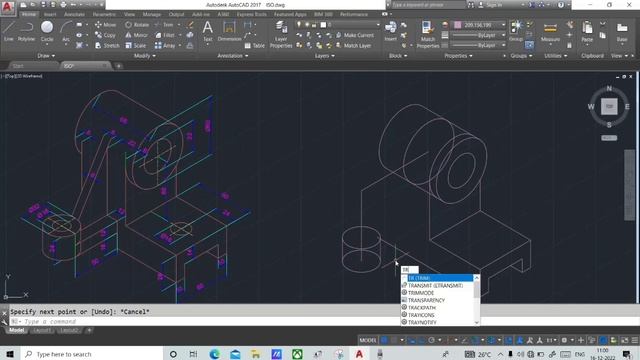Expand the Block panel dropdown

pyautogui.click(x=398, y=56)
